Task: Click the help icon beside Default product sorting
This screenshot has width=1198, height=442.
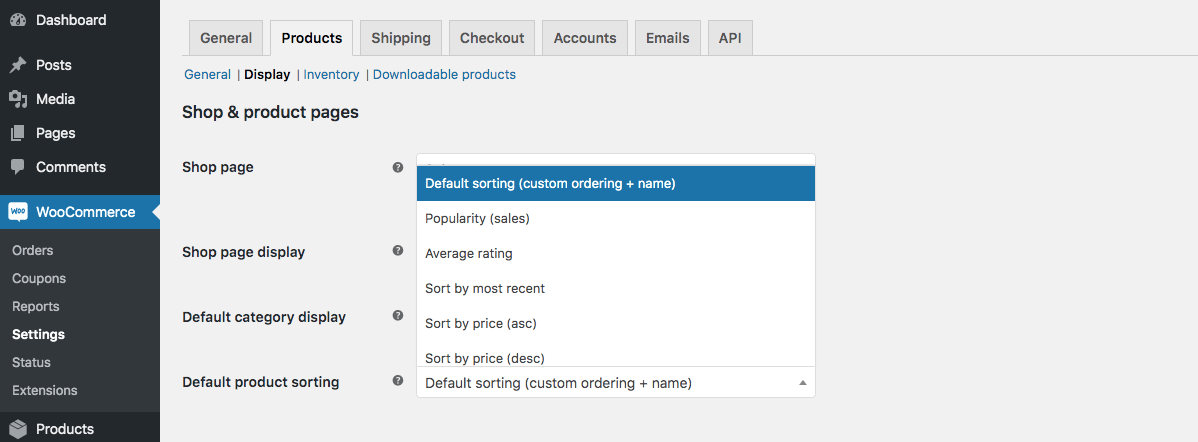Action: 397,380
